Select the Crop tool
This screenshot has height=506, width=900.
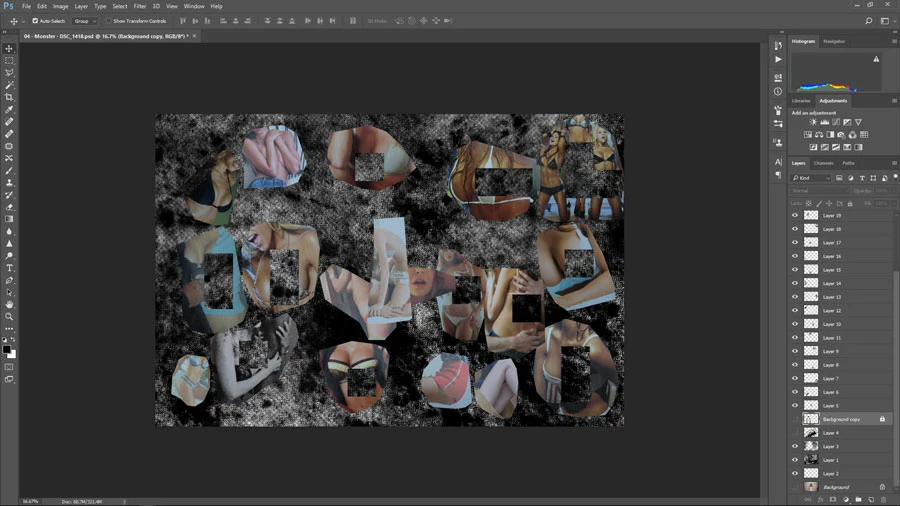[x=9, y=97]
